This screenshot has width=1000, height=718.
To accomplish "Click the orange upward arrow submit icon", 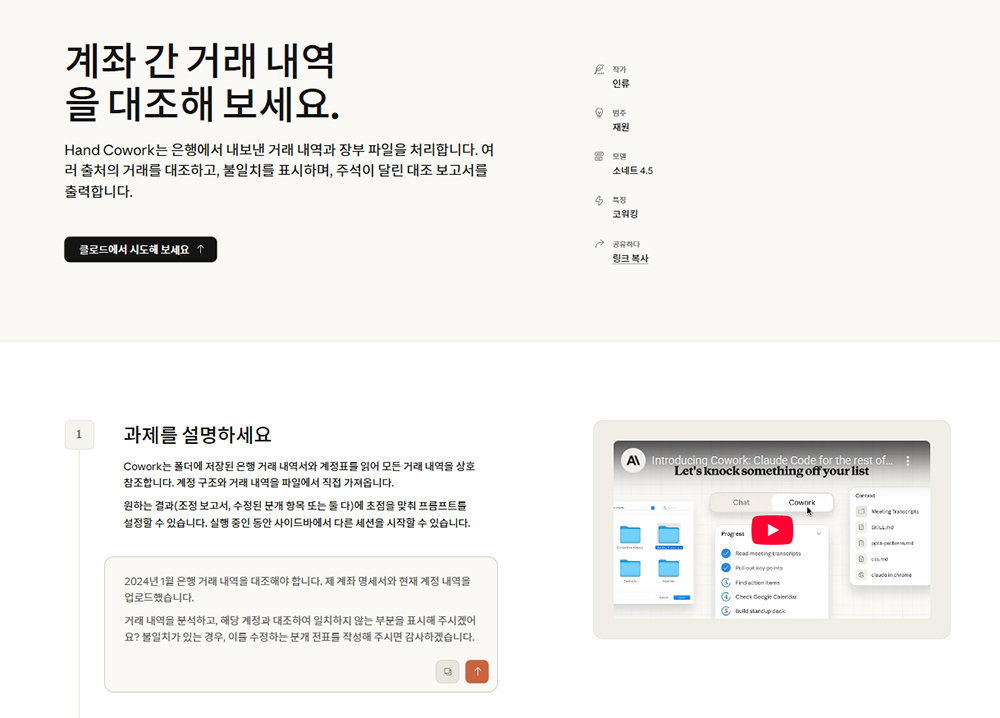I will point(477,671).
